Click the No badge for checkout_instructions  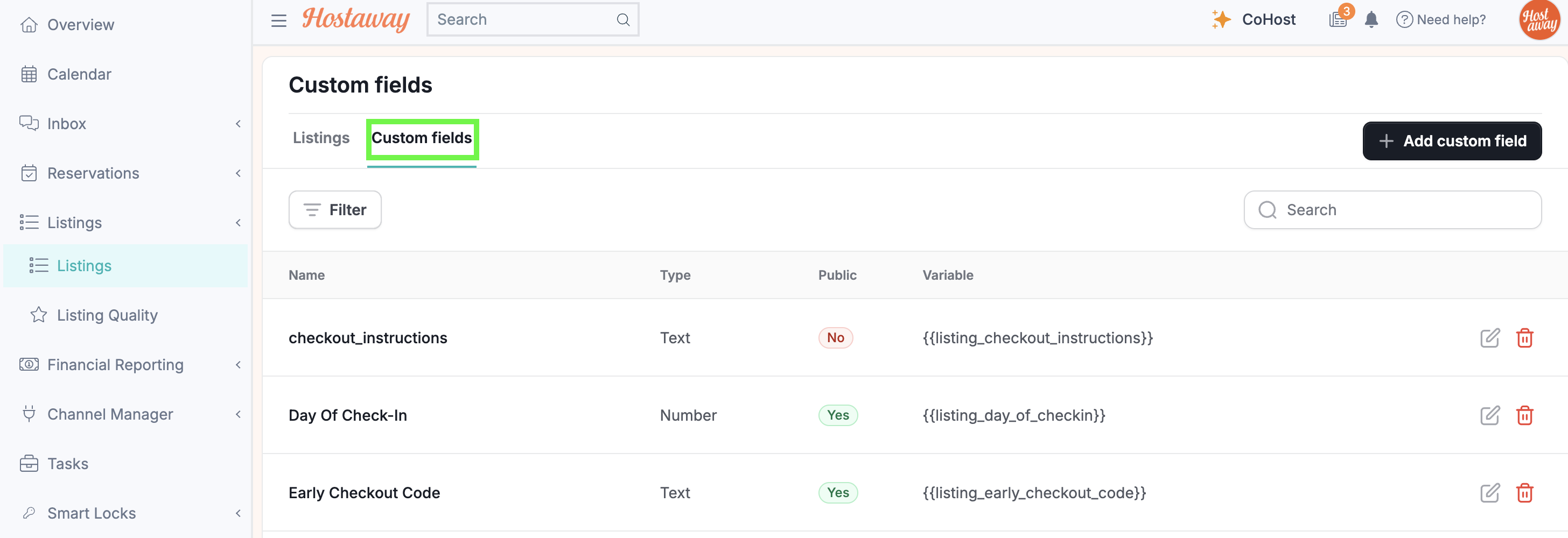[x=835, y=337]
